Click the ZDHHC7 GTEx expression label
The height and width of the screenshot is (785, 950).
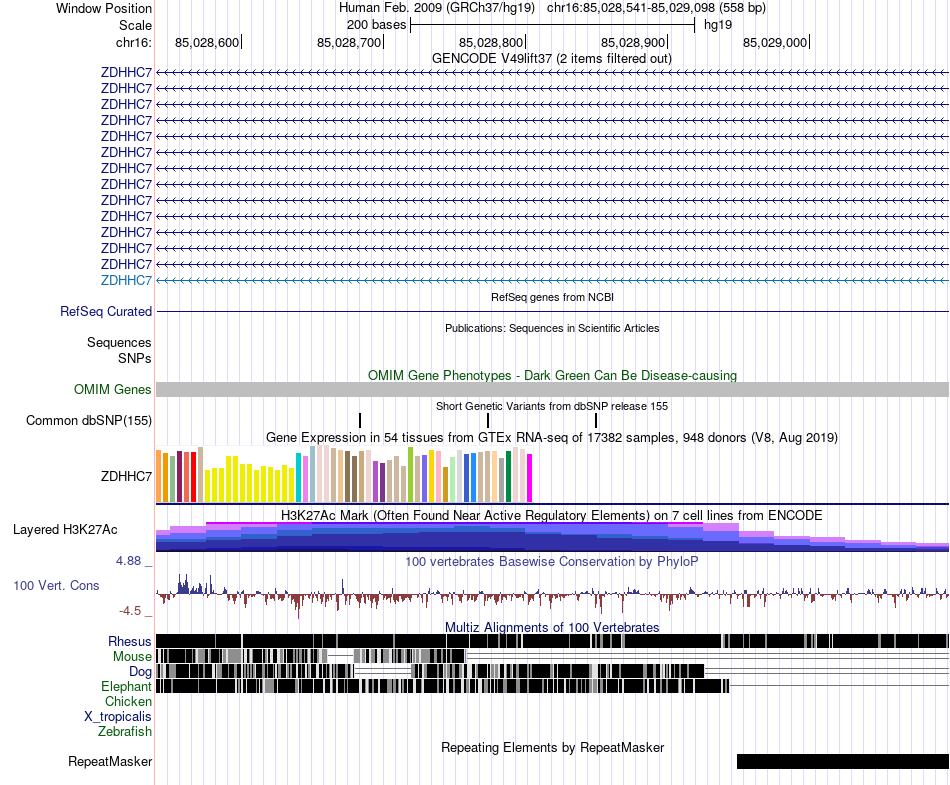pyautogui.click(x=126, y=477)
